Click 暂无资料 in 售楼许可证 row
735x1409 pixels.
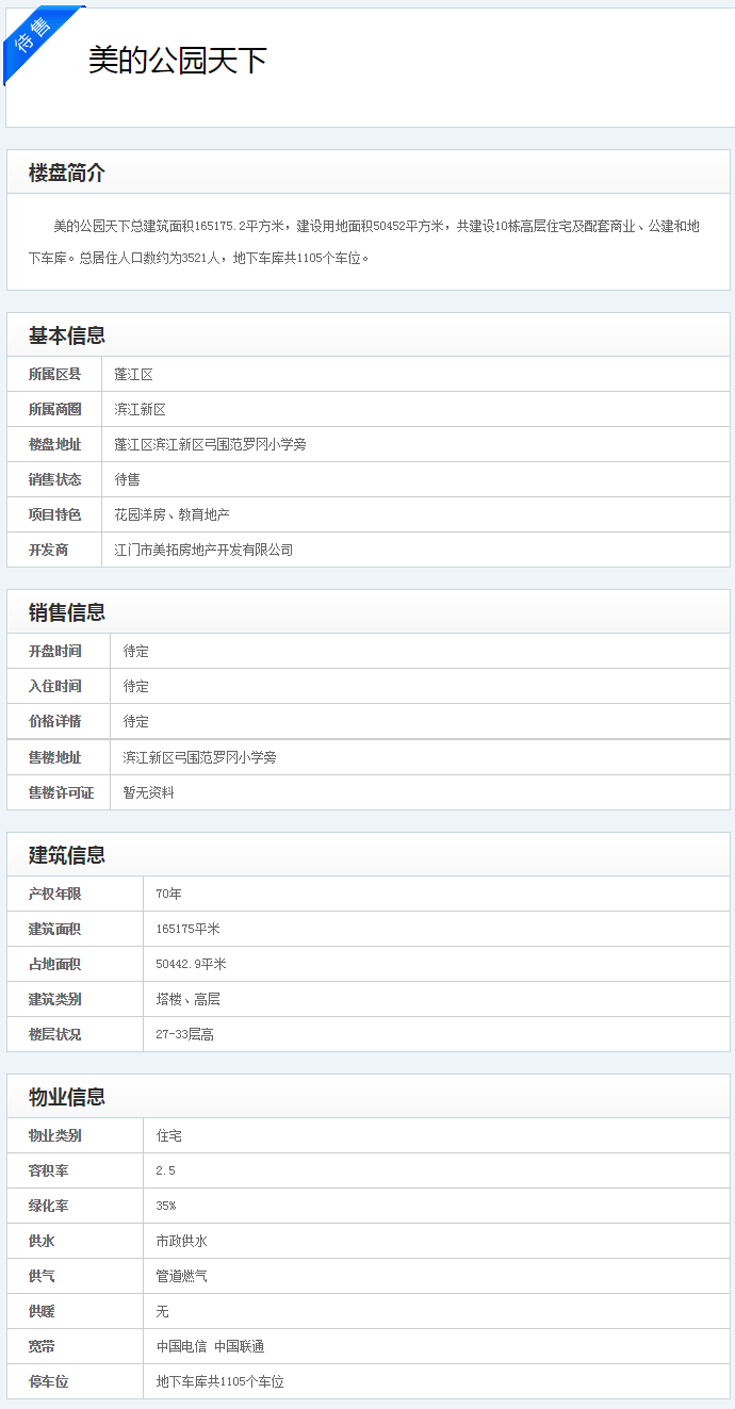149,792
